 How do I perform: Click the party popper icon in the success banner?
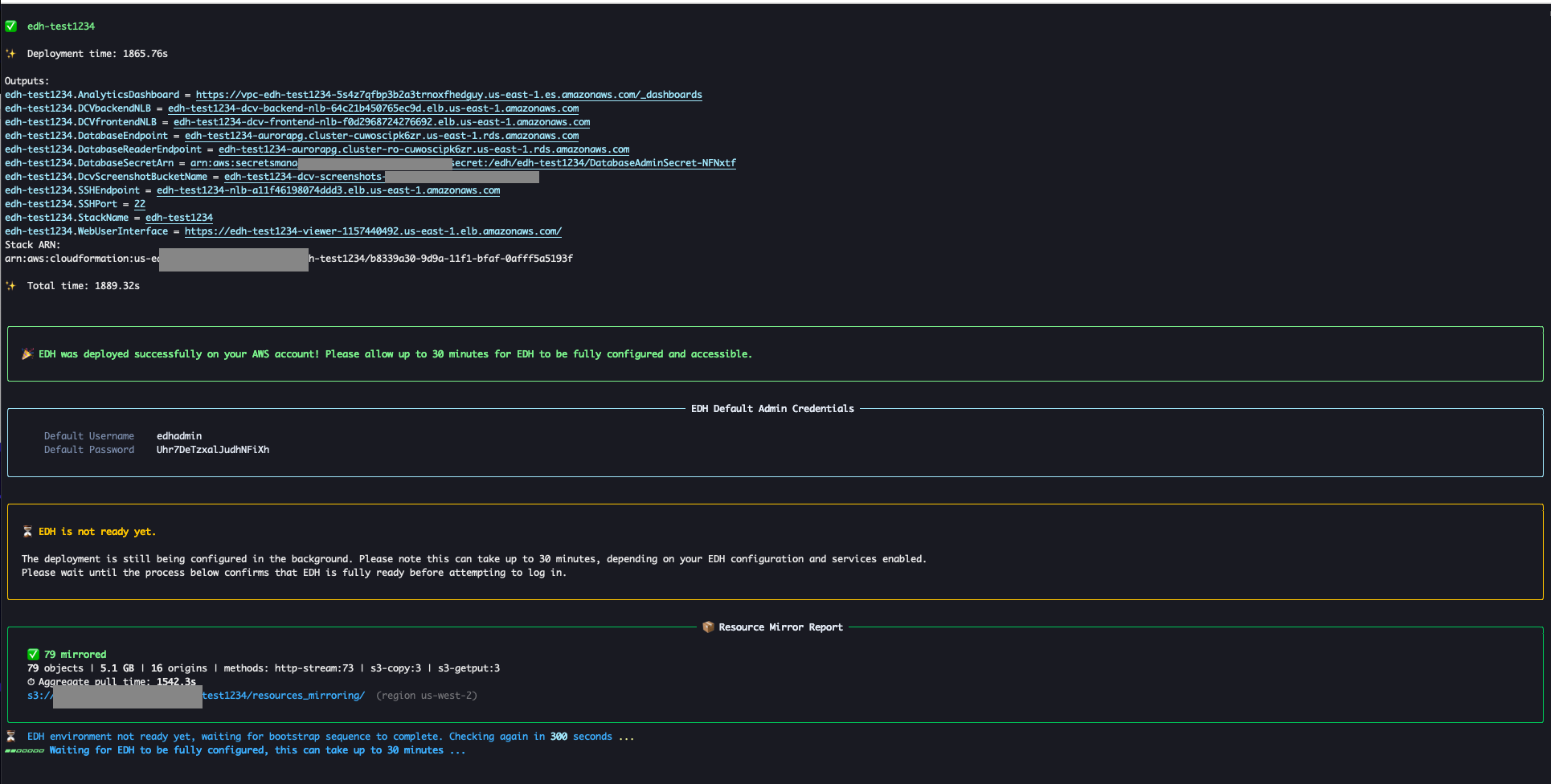pos(27,354)
